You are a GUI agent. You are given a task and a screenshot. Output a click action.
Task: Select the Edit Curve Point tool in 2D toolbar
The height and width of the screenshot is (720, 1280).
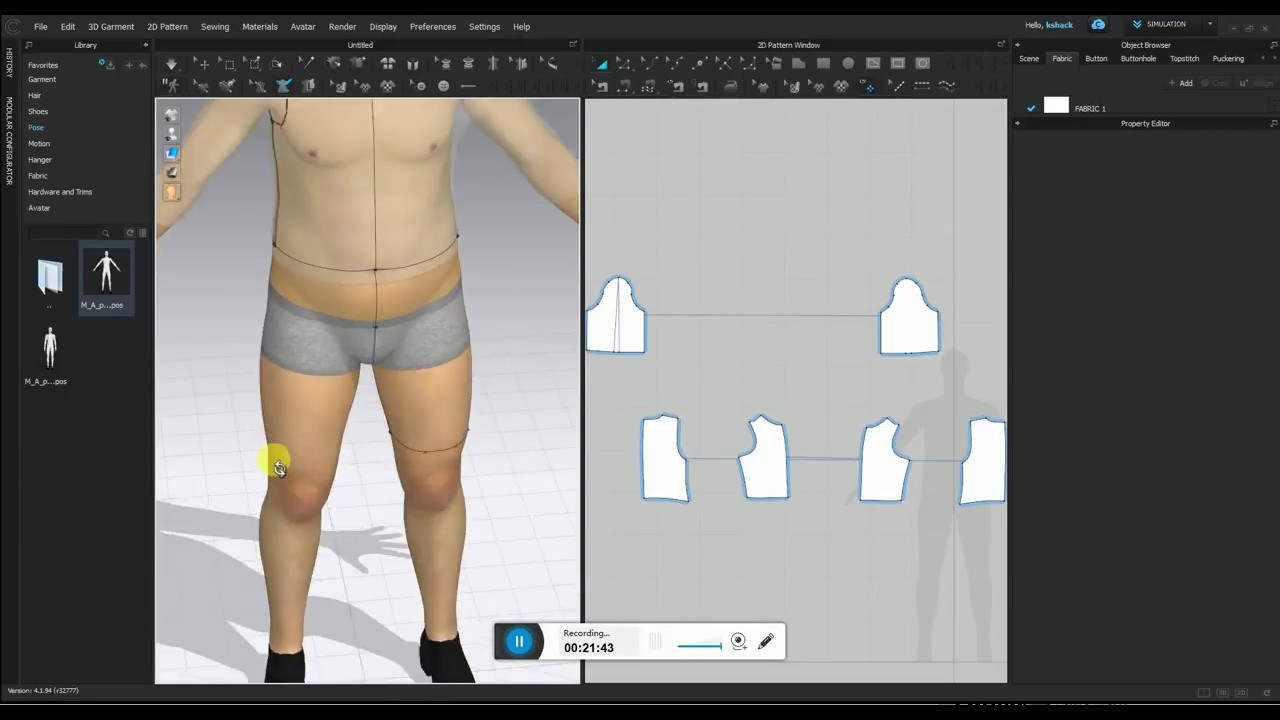677,64
